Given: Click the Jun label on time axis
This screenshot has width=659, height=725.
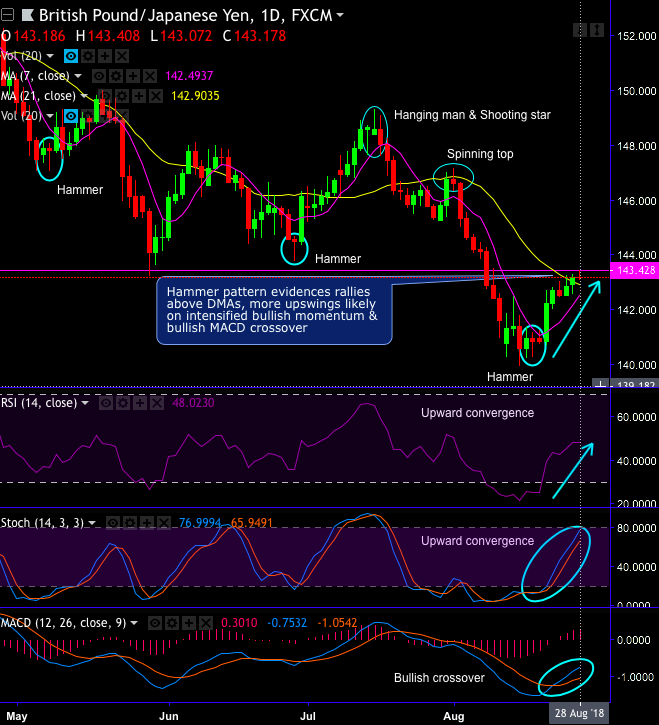Looking at the screenshot, I should (x=169, y=717).
